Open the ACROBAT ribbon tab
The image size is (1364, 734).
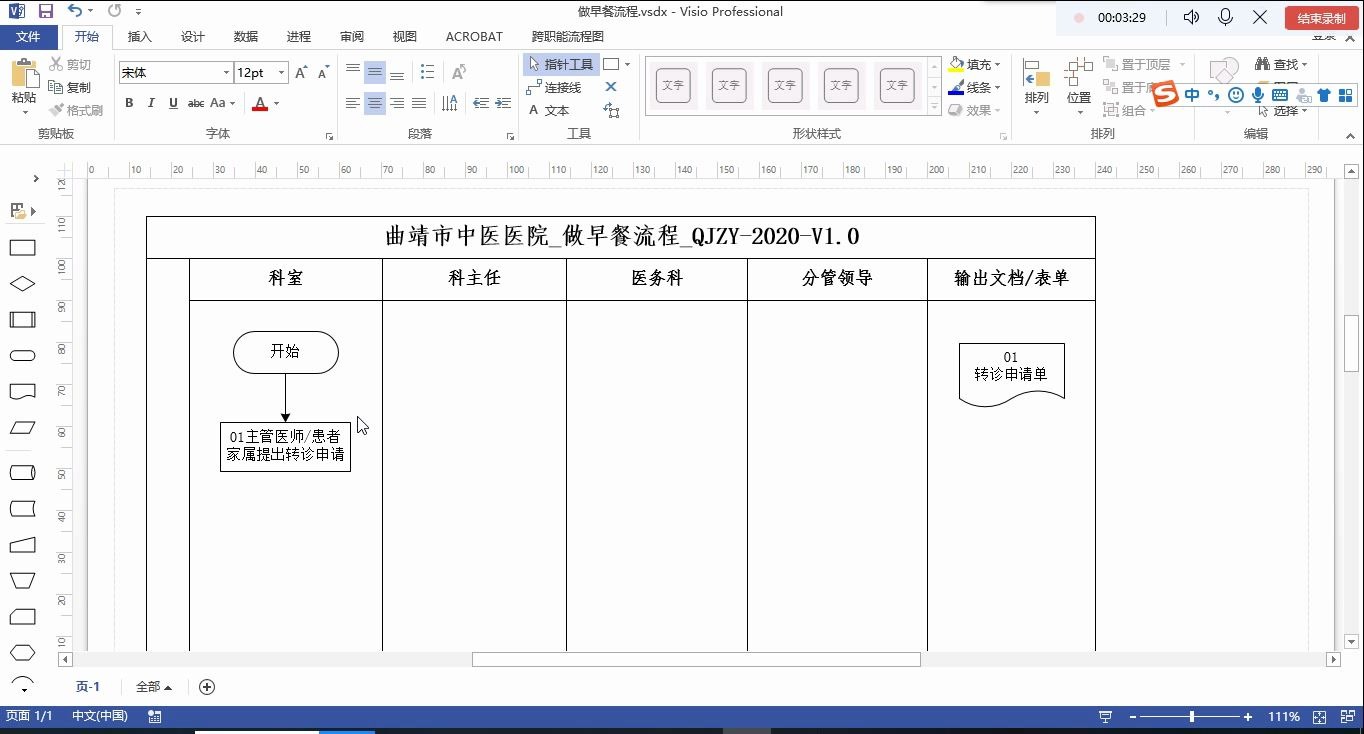pyautogui.click(x=473, y=36)
